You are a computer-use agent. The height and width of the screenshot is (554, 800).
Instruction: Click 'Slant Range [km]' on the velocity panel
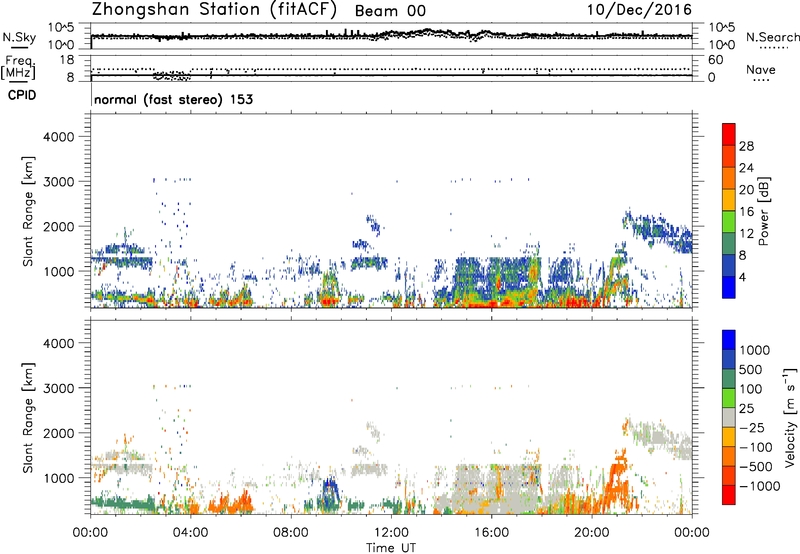[28, 418]
